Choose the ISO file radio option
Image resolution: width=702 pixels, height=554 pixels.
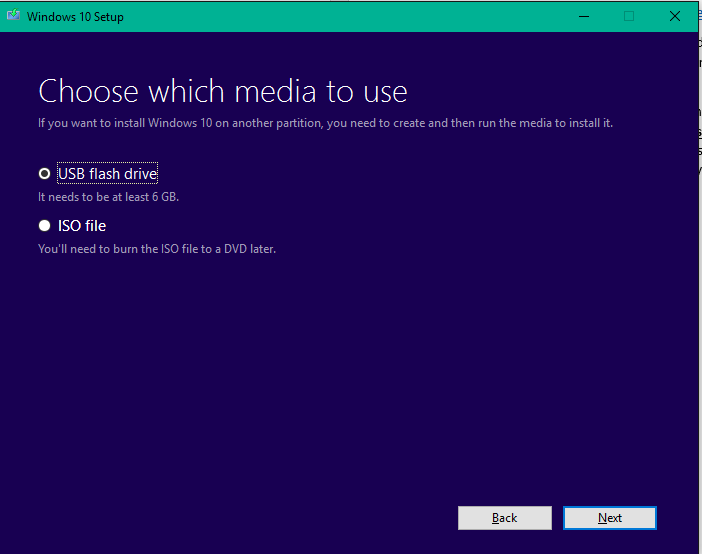point(44,225)
